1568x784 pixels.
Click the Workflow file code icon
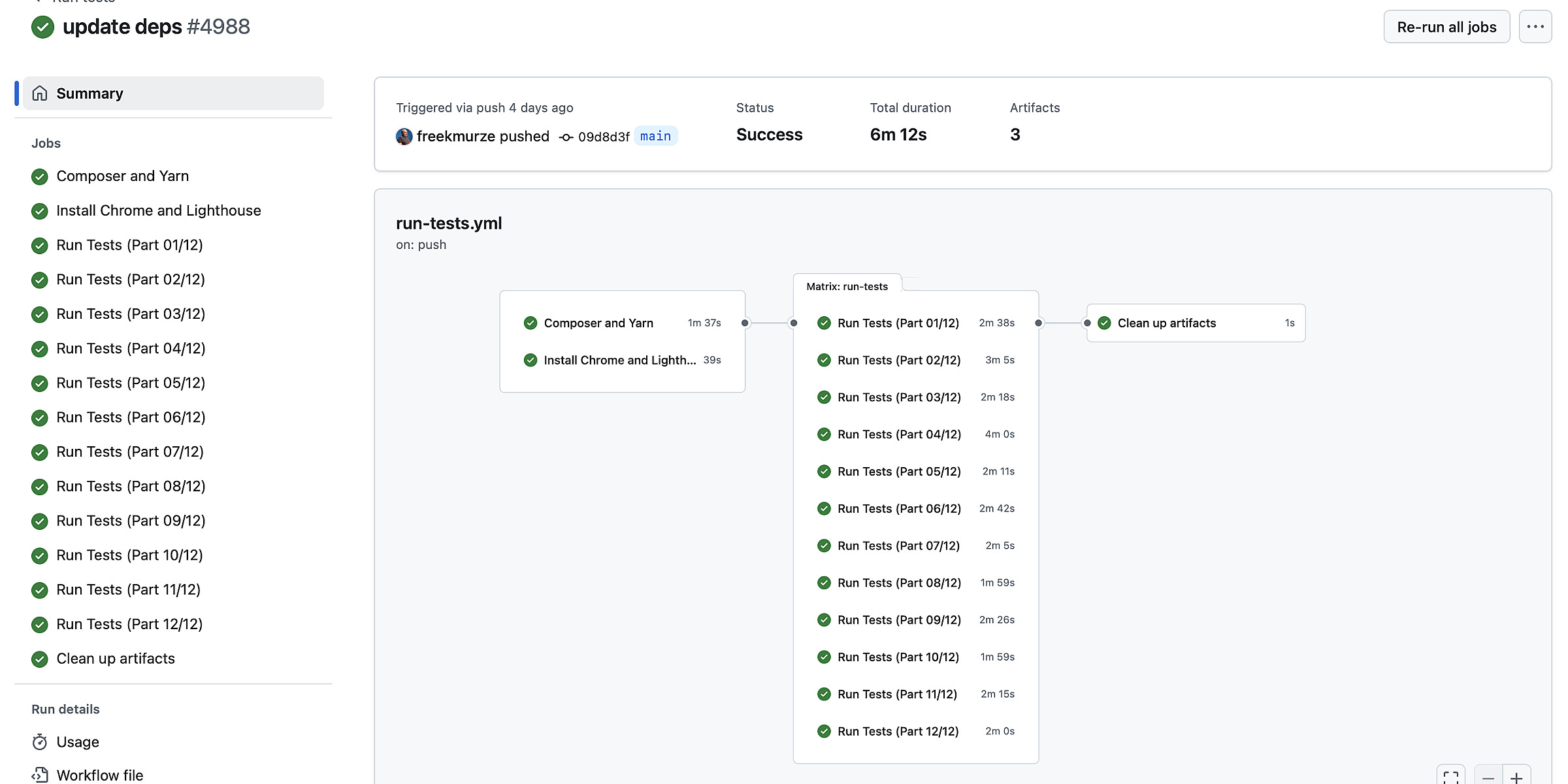pos(40,776)
